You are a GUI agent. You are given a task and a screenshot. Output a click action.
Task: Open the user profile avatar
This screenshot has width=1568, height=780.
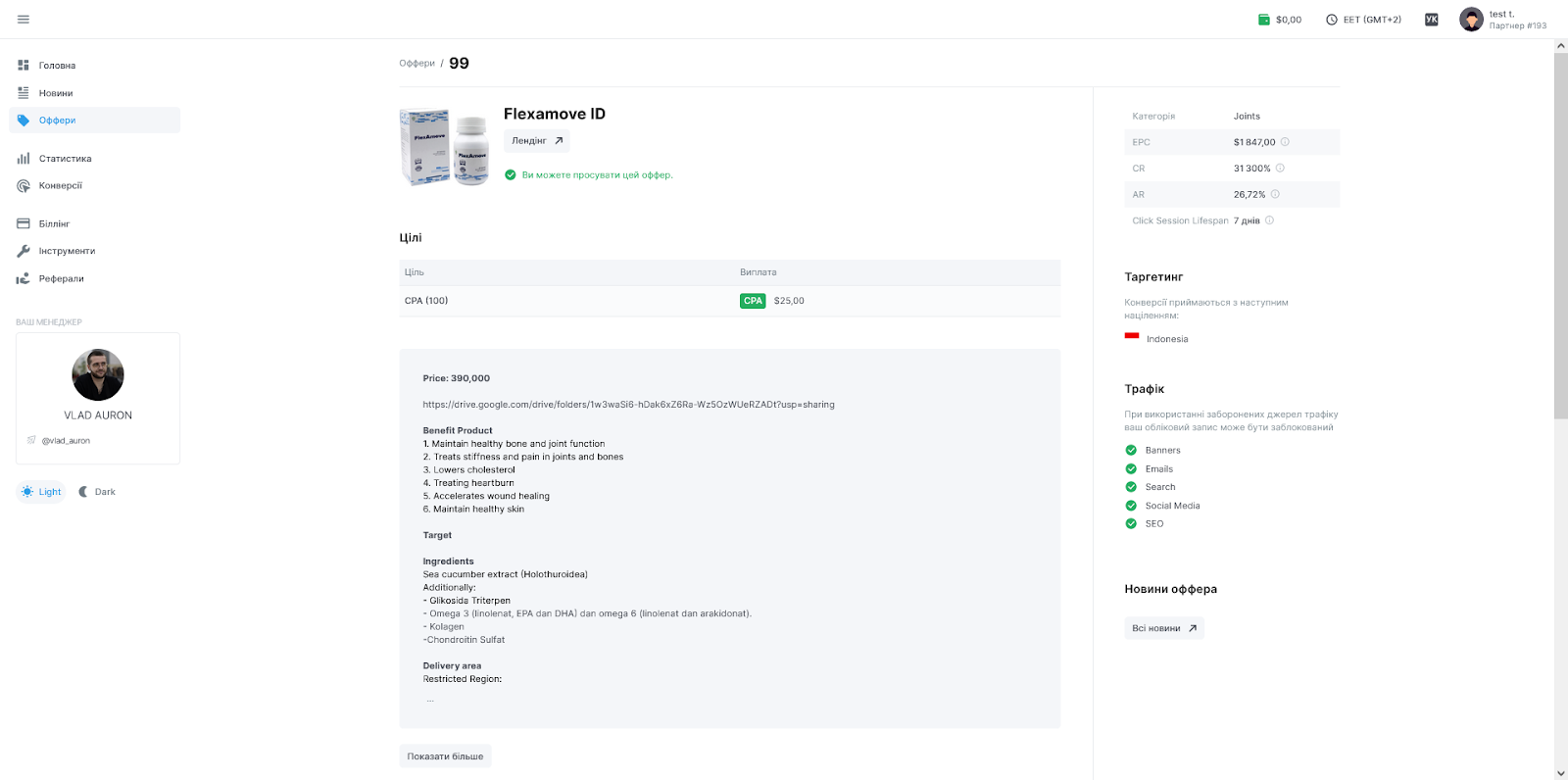tap(1471, 20)
